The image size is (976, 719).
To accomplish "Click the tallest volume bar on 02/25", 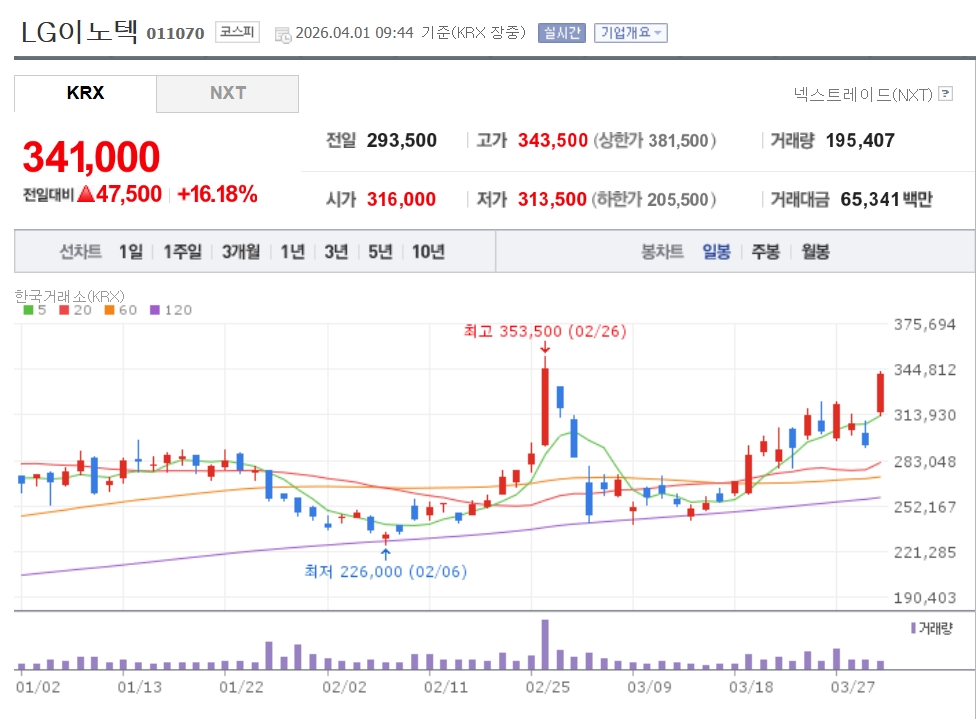I will pyautogui.click(x=545, y=644).
